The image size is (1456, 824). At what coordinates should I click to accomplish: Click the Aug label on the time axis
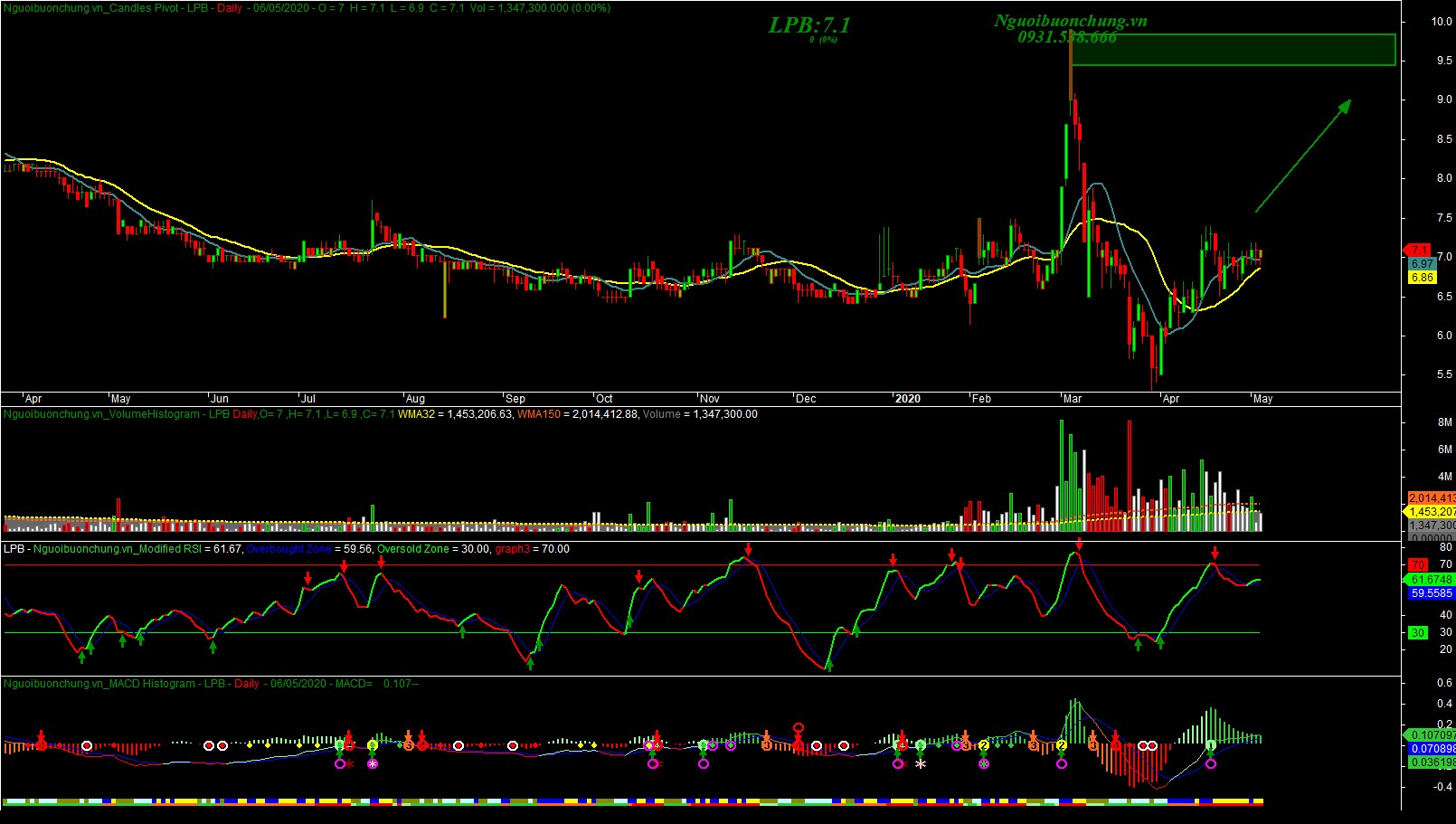tap(415, 399)
